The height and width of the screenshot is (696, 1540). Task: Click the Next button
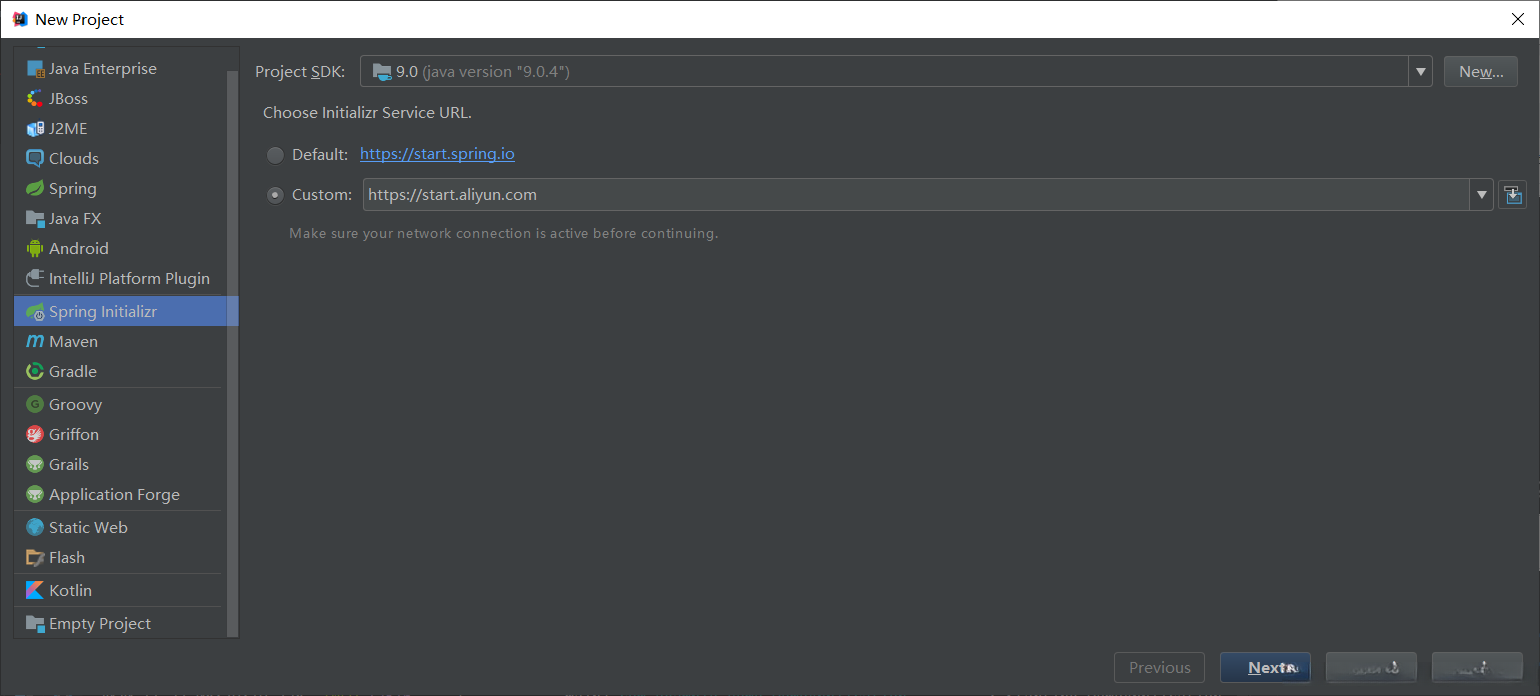point(1265,668)
